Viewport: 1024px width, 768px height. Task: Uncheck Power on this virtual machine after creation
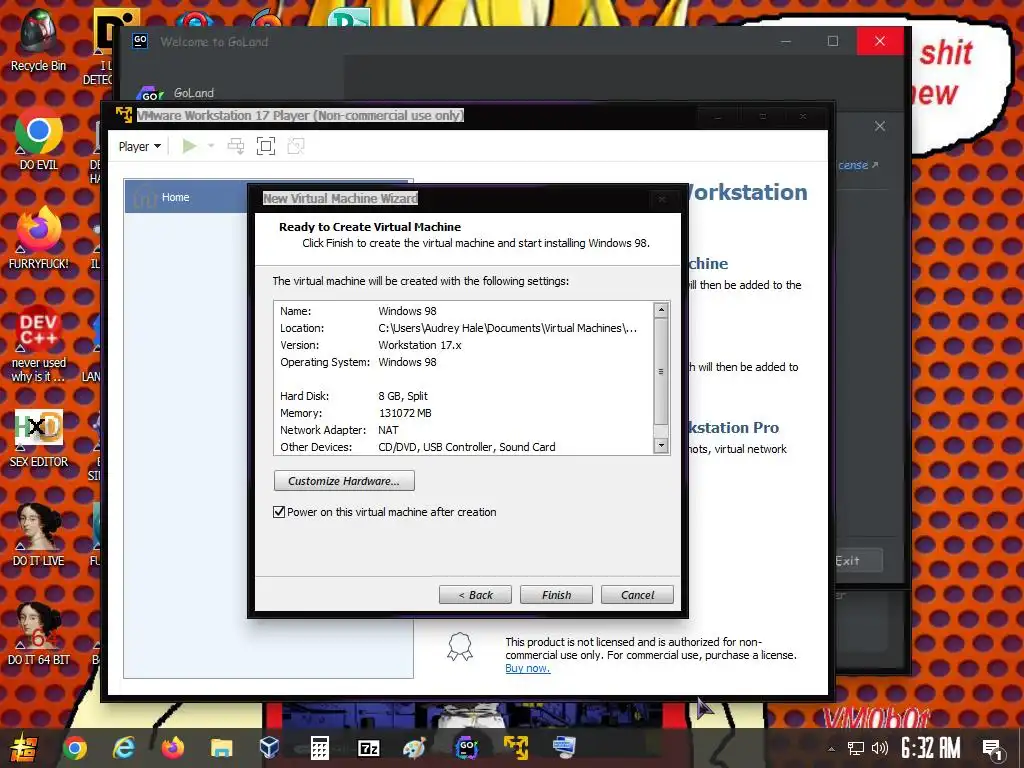tap(279, 512)
